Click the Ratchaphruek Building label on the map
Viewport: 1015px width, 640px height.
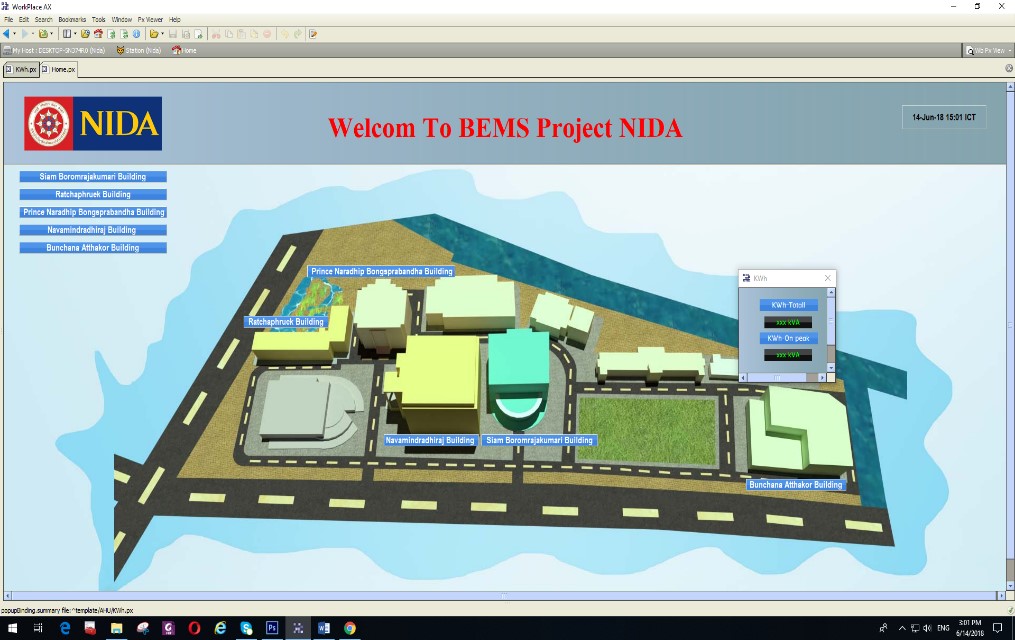tap(285, 322)
